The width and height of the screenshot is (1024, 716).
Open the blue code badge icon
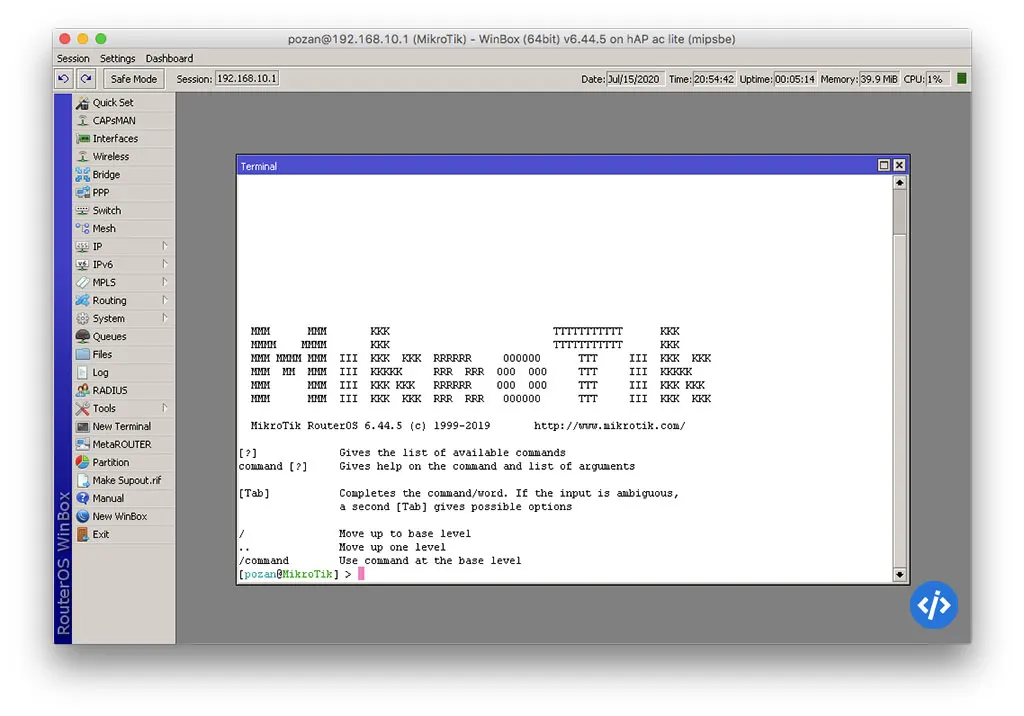click(934, 605)
